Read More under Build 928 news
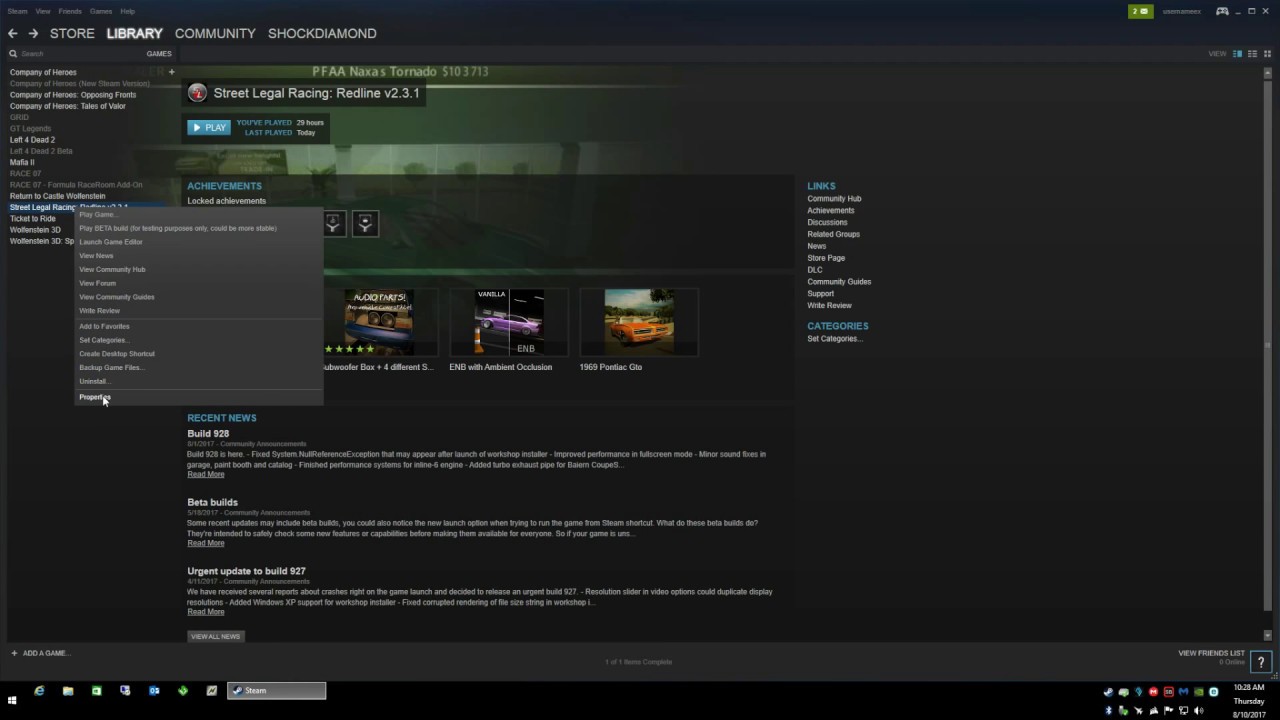 (205, 474)
